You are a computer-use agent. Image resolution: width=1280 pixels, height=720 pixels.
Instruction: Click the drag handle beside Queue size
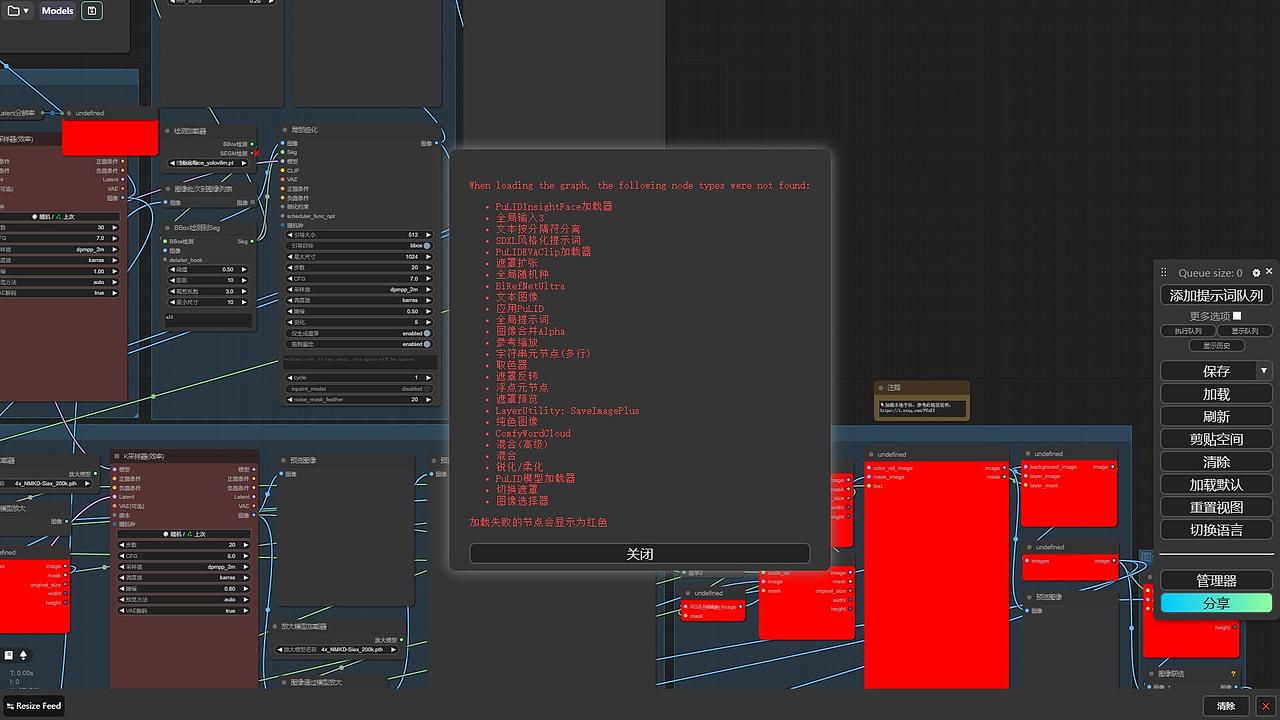[x=1164, y=273]
